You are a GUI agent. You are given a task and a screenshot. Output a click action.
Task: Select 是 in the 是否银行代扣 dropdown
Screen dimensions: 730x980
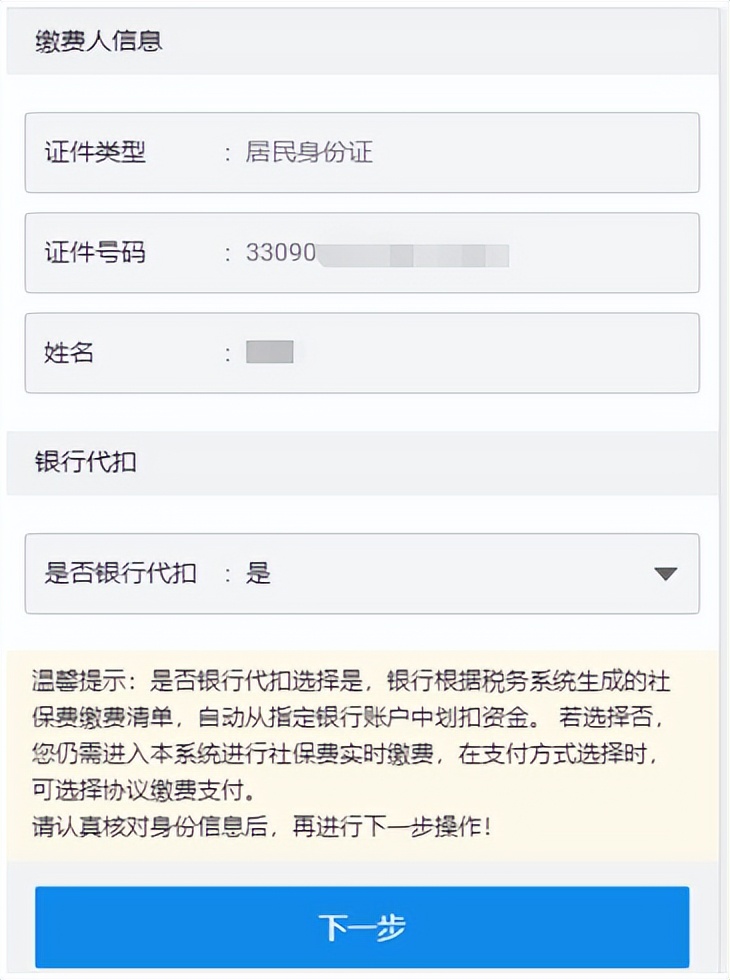(x=255, y=574)
